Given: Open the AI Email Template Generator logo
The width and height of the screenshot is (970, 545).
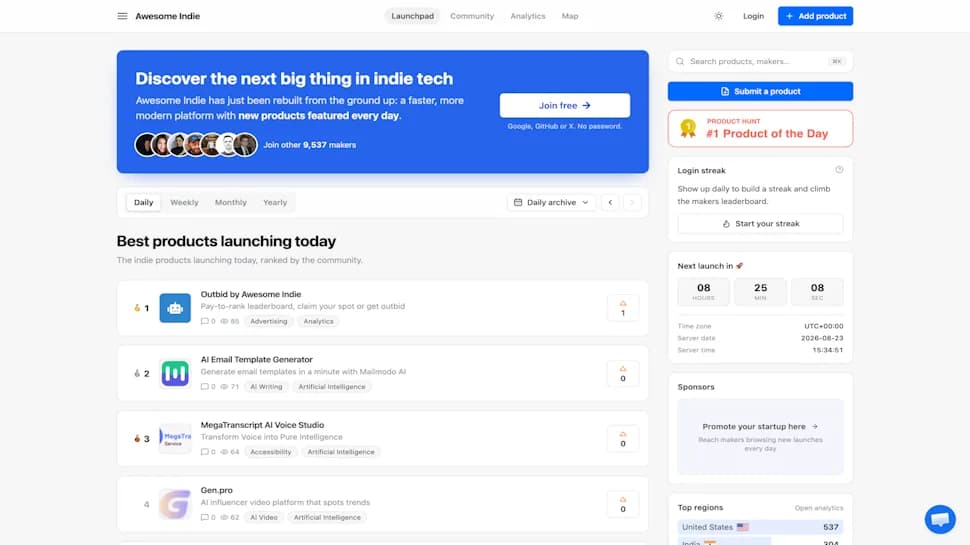Looking at the screenshot, I should (x=175, y=374).
